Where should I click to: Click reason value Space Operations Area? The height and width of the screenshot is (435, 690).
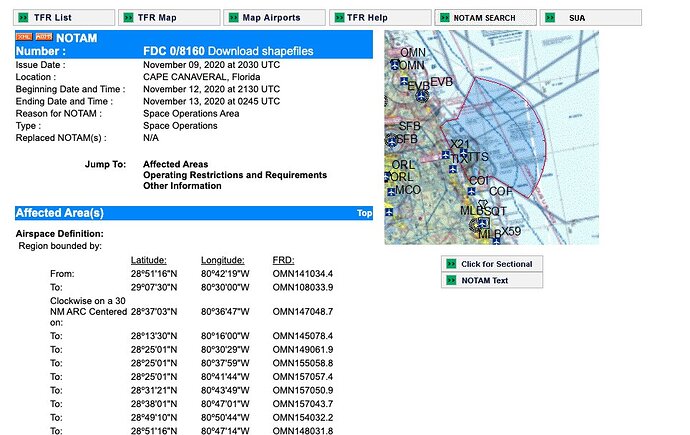point(191,113)
